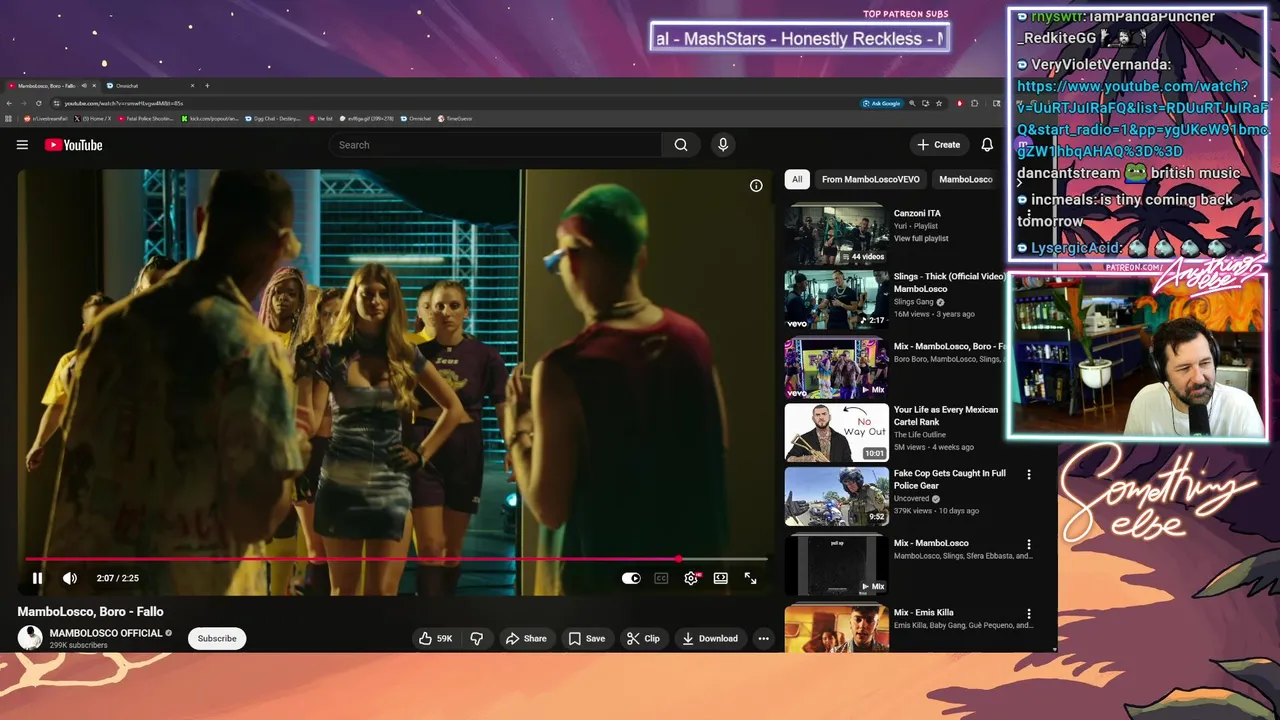Screen dimensions: 1280x720
Task: Save the video to a playlist
Action: (x=587, y=638)
